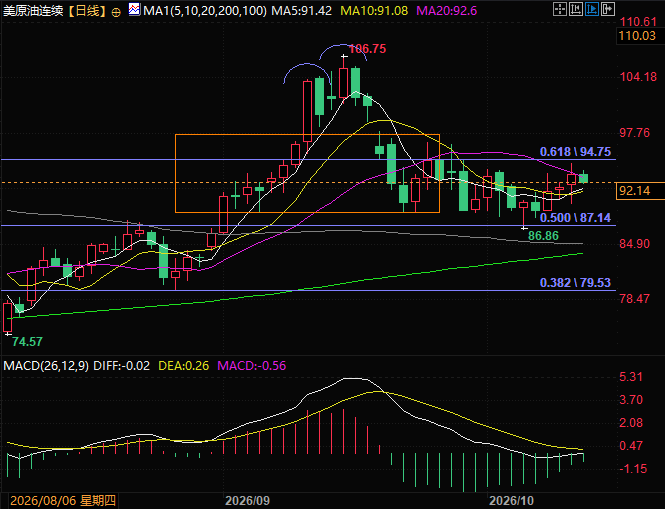Select the 0.500 \ 87.14 Fibonacci level label
Viewport: 665px width, 509px height.
tap(575, 218)
